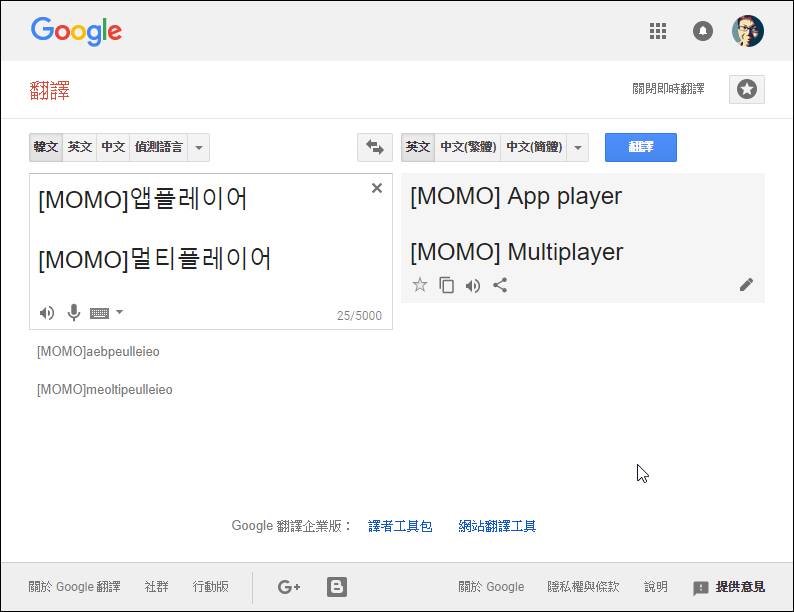Select 韓文 as source language
The width and height of the screenshot is (794, 612).
click(46, 147)
